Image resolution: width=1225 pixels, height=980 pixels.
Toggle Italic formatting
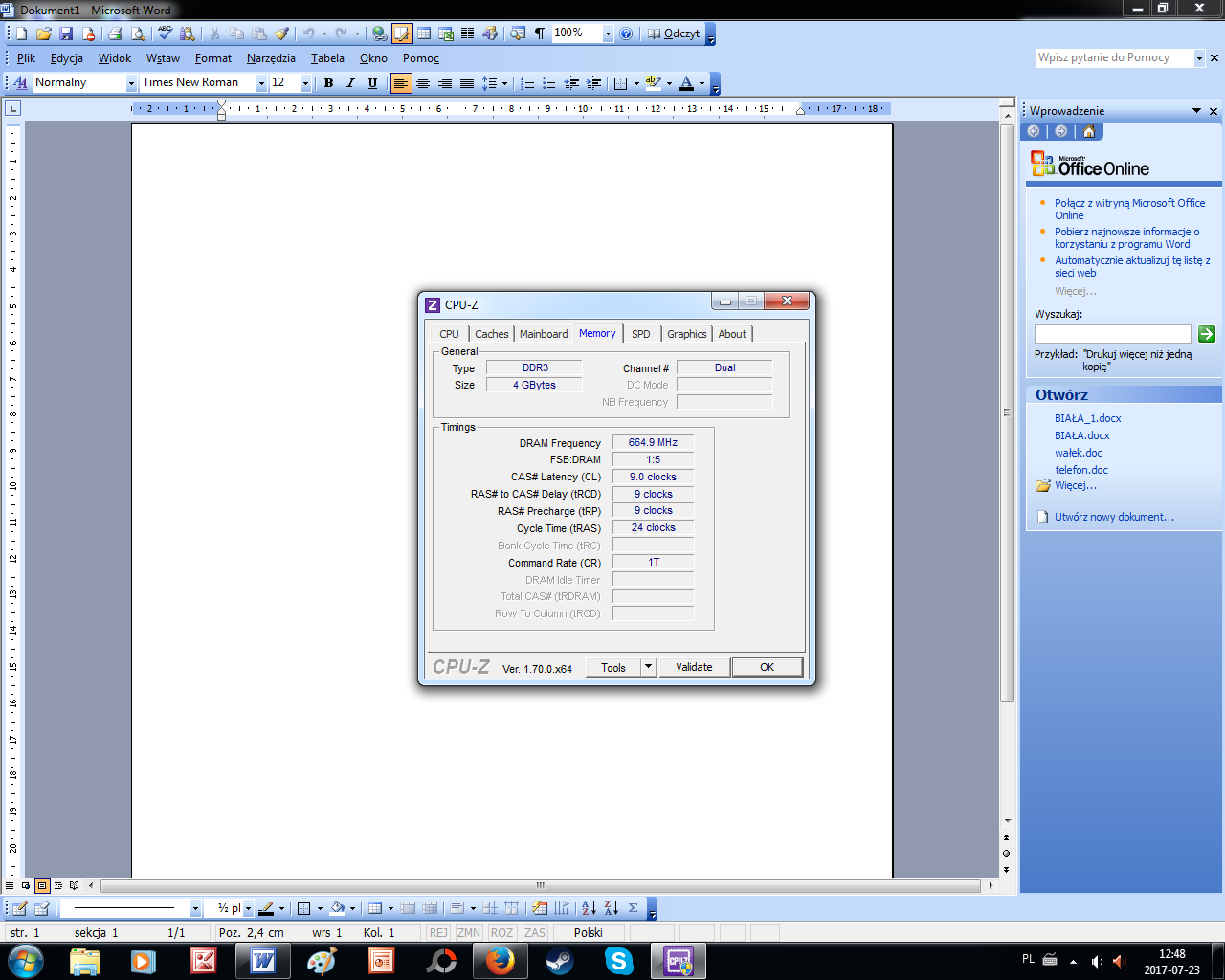point(350,83)
